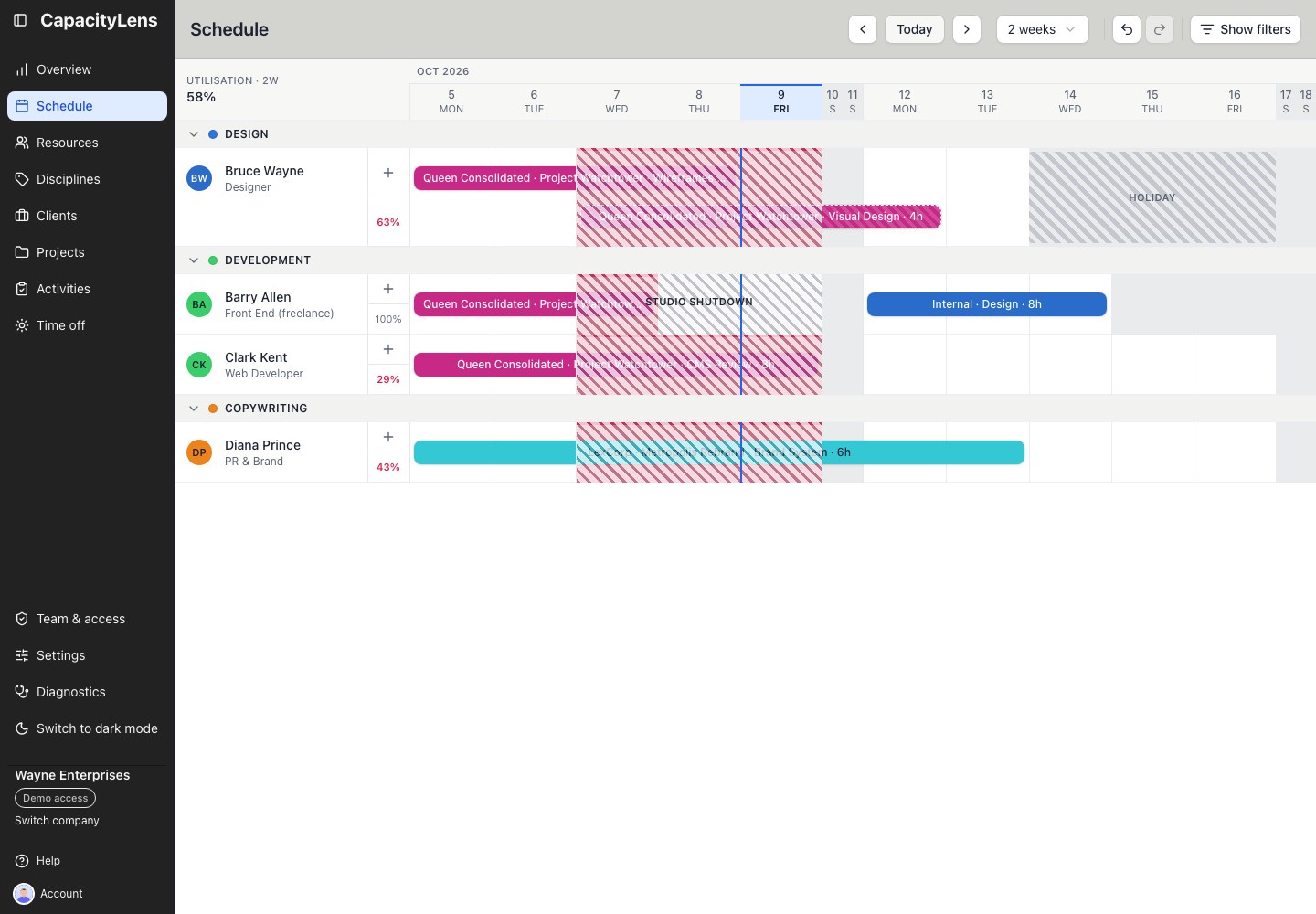Jump to Today in the schedule
Screen dimensions: 1316x914
915,29
